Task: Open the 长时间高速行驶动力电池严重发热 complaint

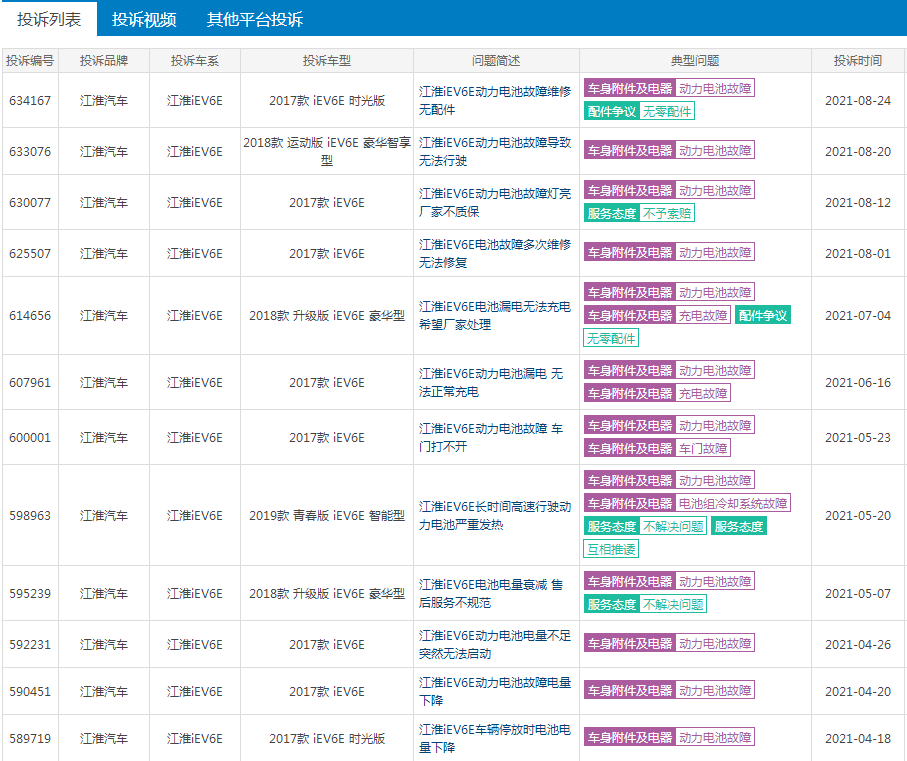Action: (495, 515)
